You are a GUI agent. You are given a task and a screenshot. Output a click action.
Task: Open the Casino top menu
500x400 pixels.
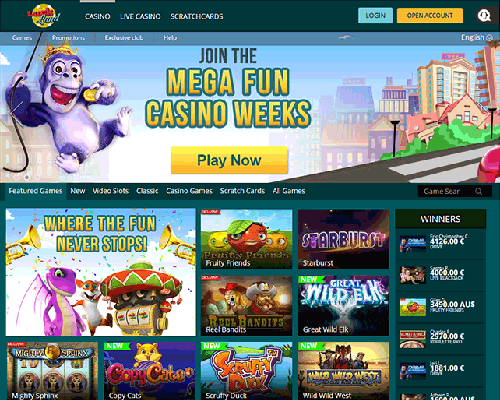click(98, 16)
